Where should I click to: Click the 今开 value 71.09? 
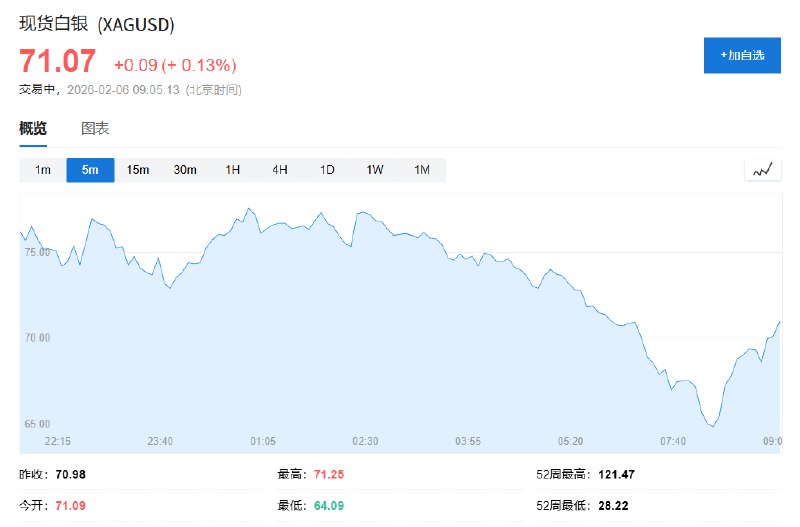[71, 505]
